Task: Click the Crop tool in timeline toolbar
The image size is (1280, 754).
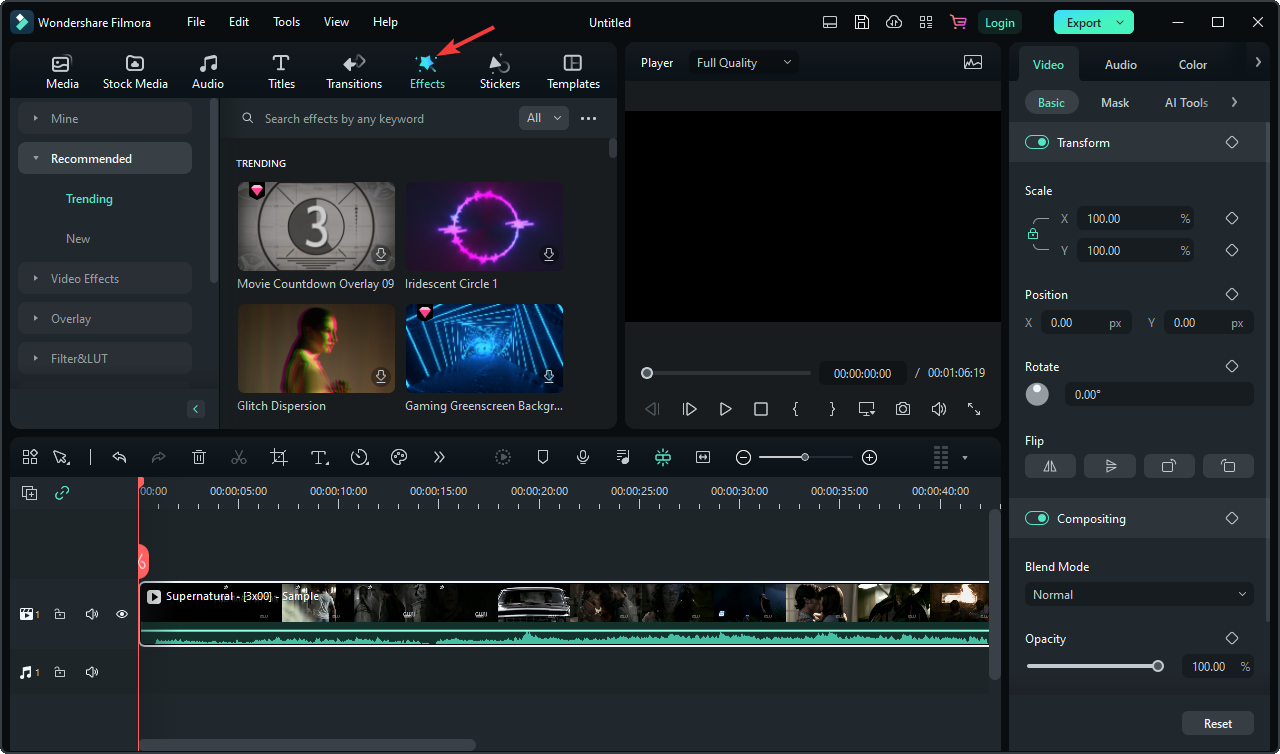Action: coord(279,457)
